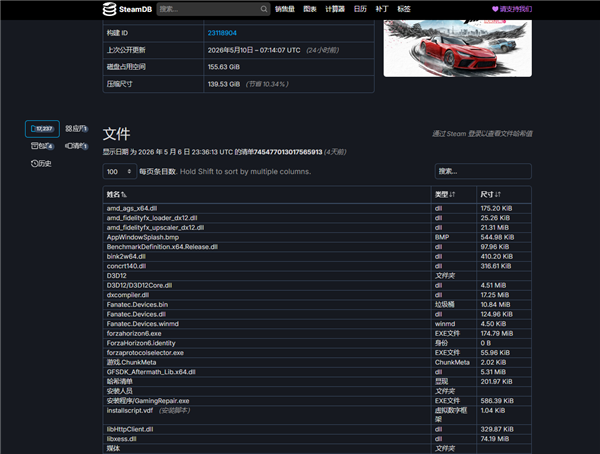Select GFSDK_Aftermath_Lib.x64.dll file name
The width and height of the screenshot is (600, 454).
tap(151, 372)
